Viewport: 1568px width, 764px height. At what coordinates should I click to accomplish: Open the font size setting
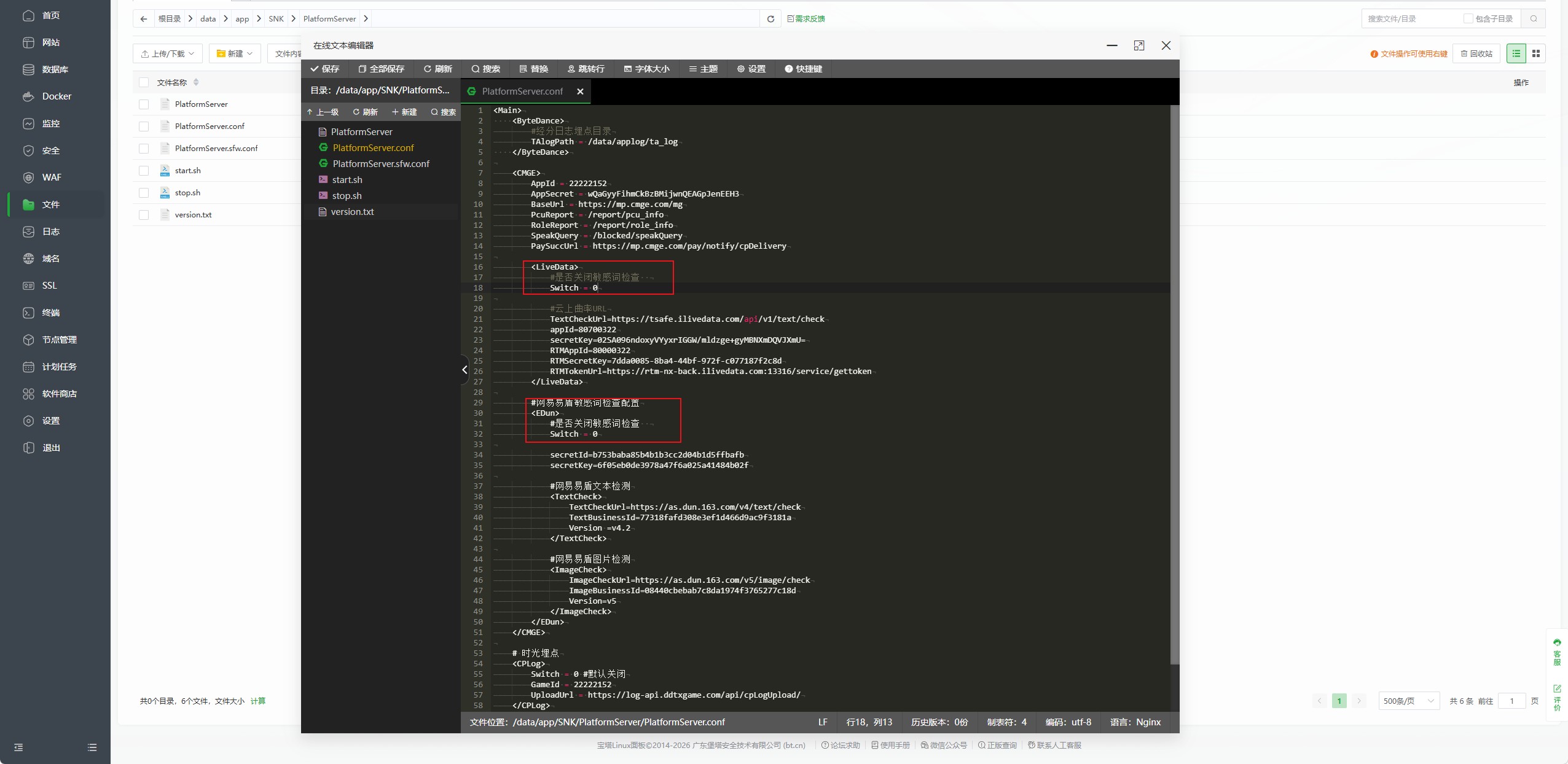pos(646,69)
